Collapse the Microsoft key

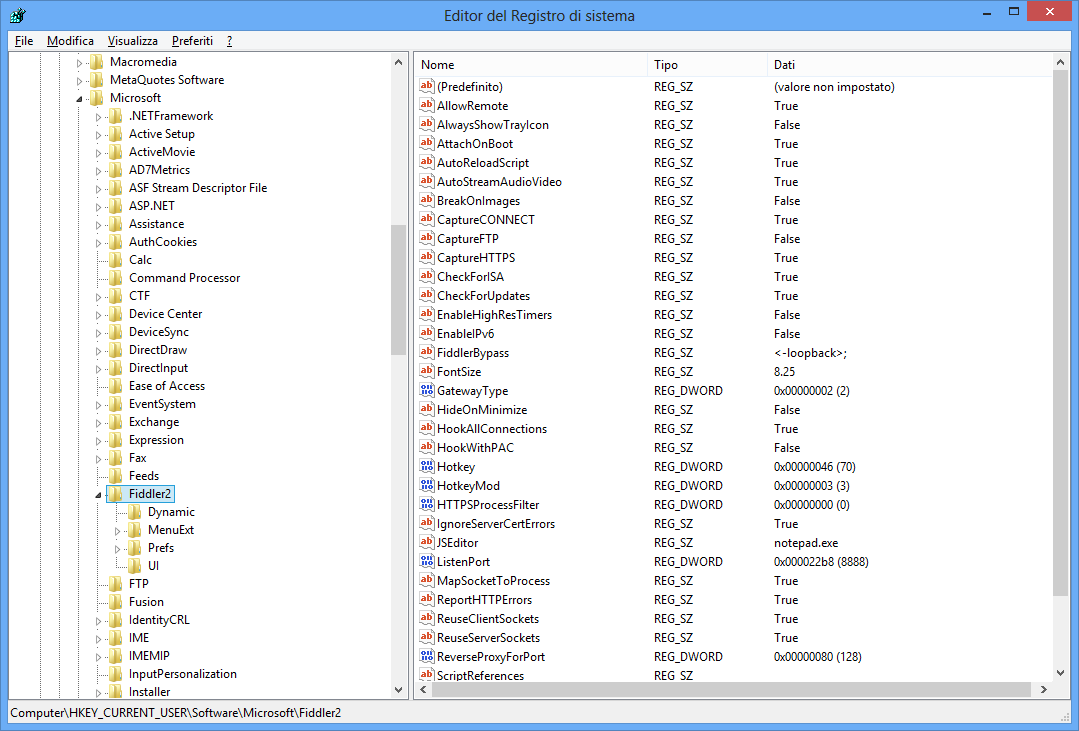click(79, 99)
